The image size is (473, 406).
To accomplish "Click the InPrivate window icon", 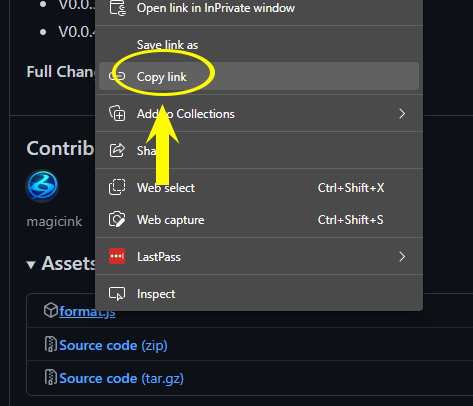I will 117,8.
